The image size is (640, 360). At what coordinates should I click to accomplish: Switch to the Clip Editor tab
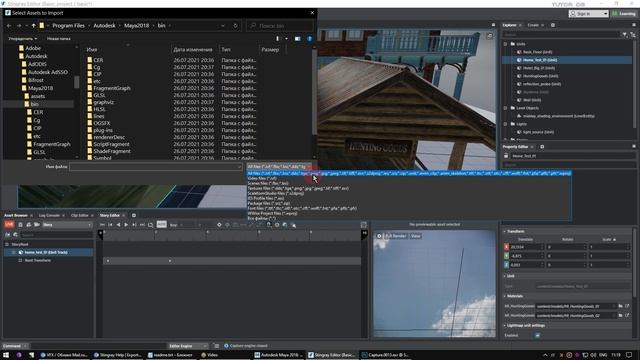coord(80,215)
